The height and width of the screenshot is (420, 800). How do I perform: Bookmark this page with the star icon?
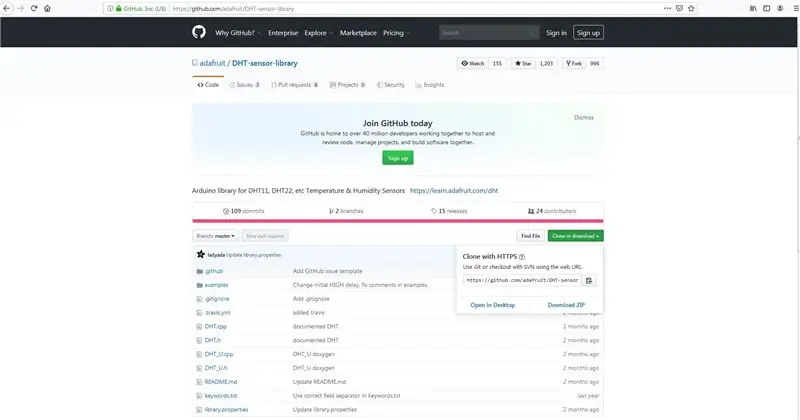pos(691,8)
